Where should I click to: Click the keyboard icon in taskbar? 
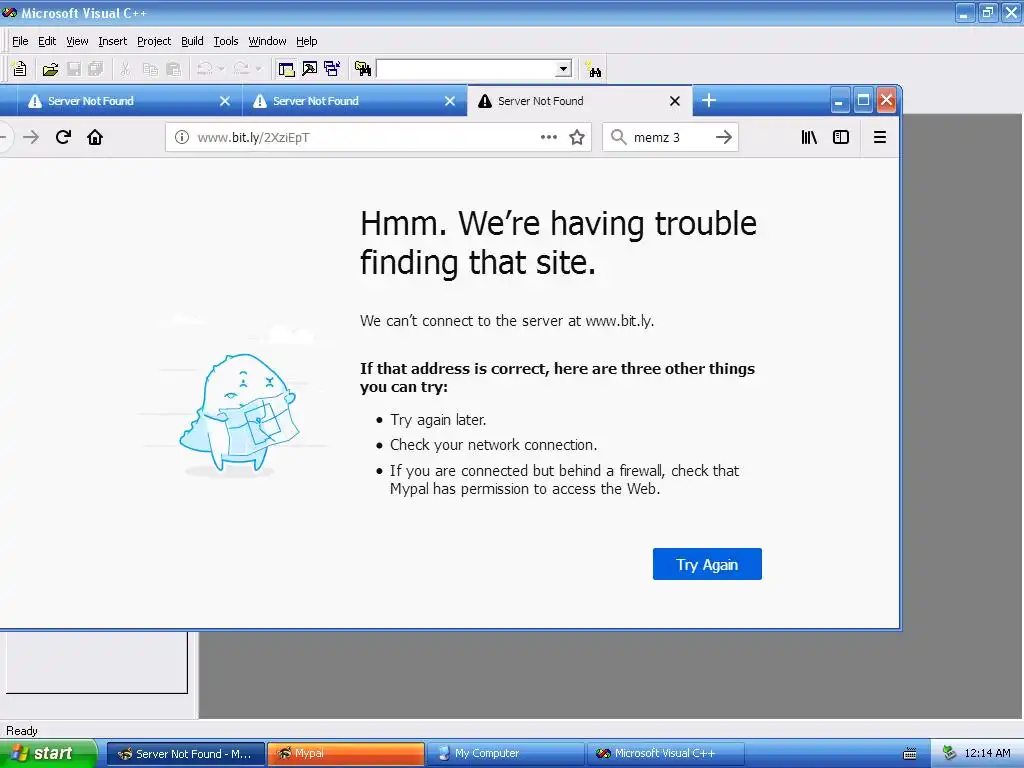[910, 754]
